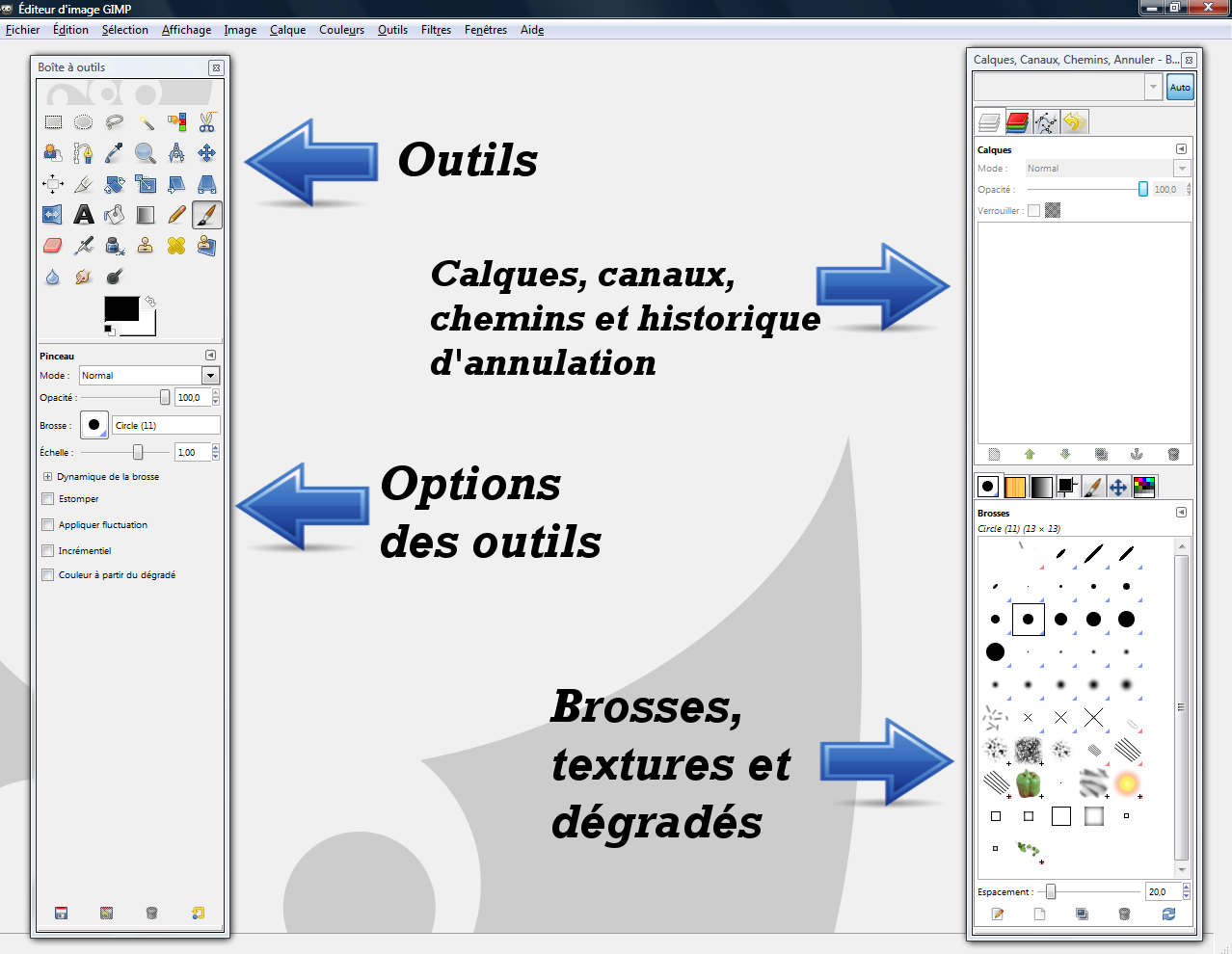The image size is (1232, 954).
Task: Switch to the Canaux channels tab
Action: [x=1018, y=122]
